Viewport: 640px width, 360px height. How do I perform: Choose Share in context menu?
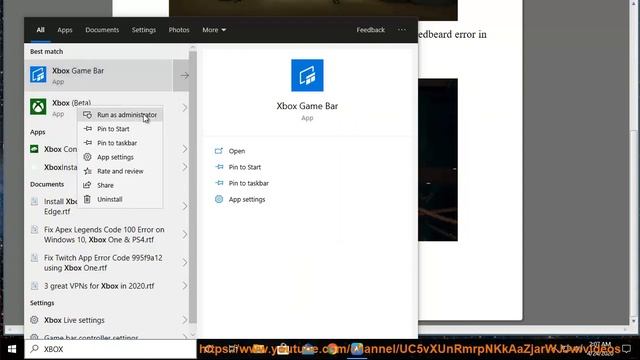[120, 185]
